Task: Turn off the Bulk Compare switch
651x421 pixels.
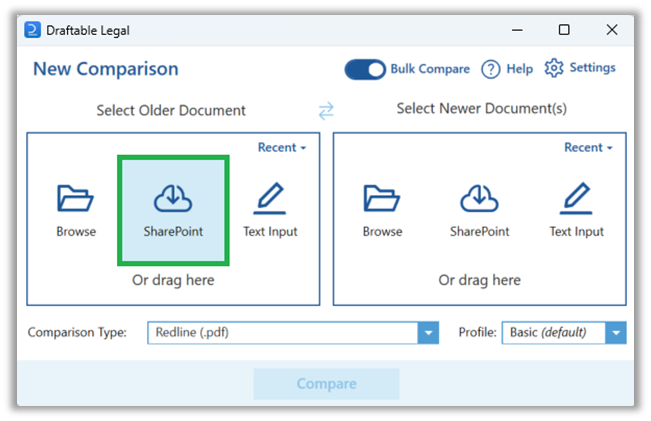Action: tap(365, 69)
